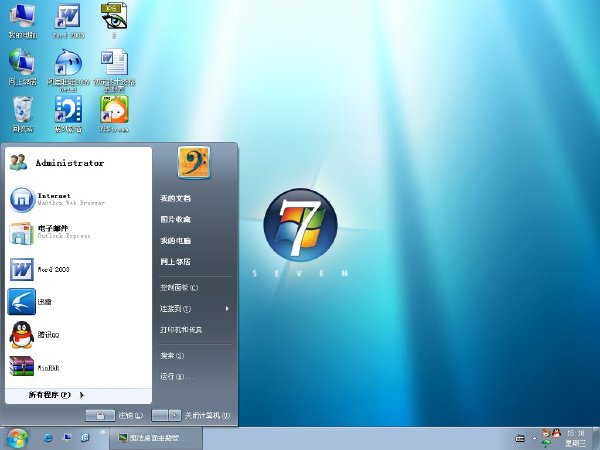Screen dimensions: 600x450
Task: Click the Administrator user icon in the Start menu
Action: [18, 163]
